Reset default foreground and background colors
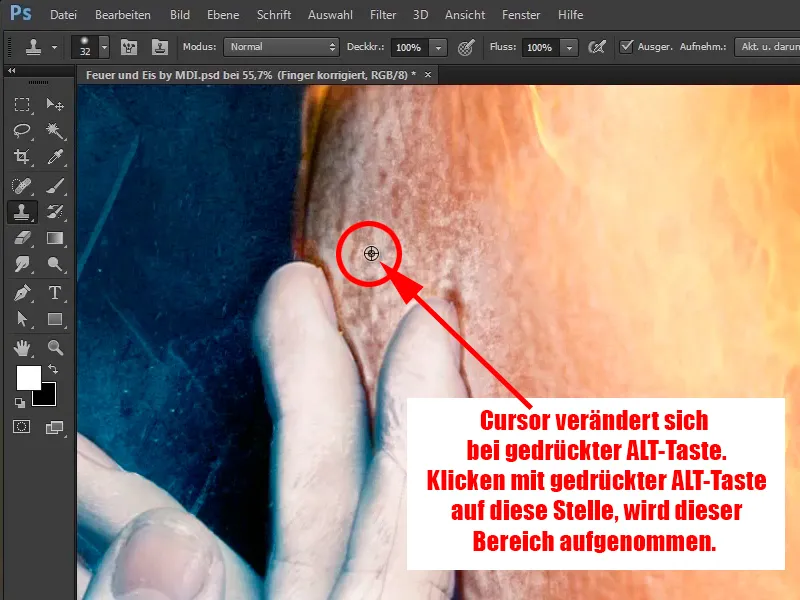Viewport: 800px width, 600px height. (x=19, y=403)
